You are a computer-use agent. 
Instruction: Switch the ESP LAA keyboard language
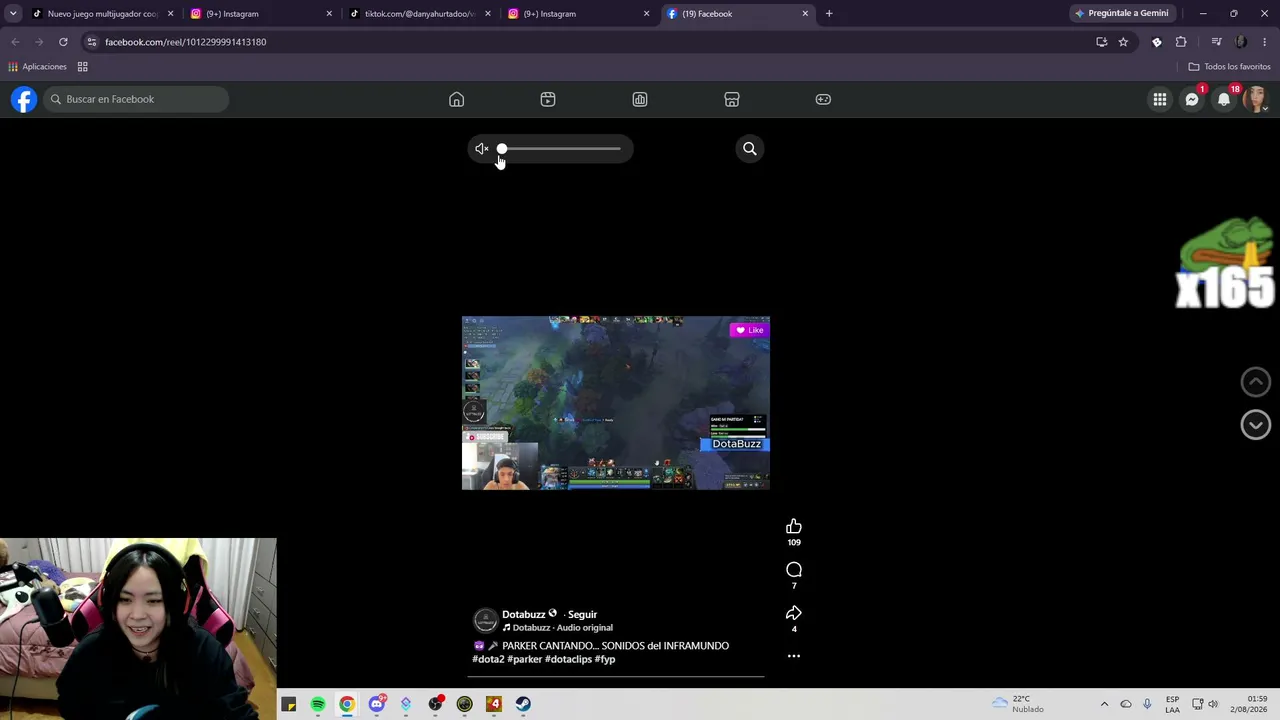click(1172, 704)
